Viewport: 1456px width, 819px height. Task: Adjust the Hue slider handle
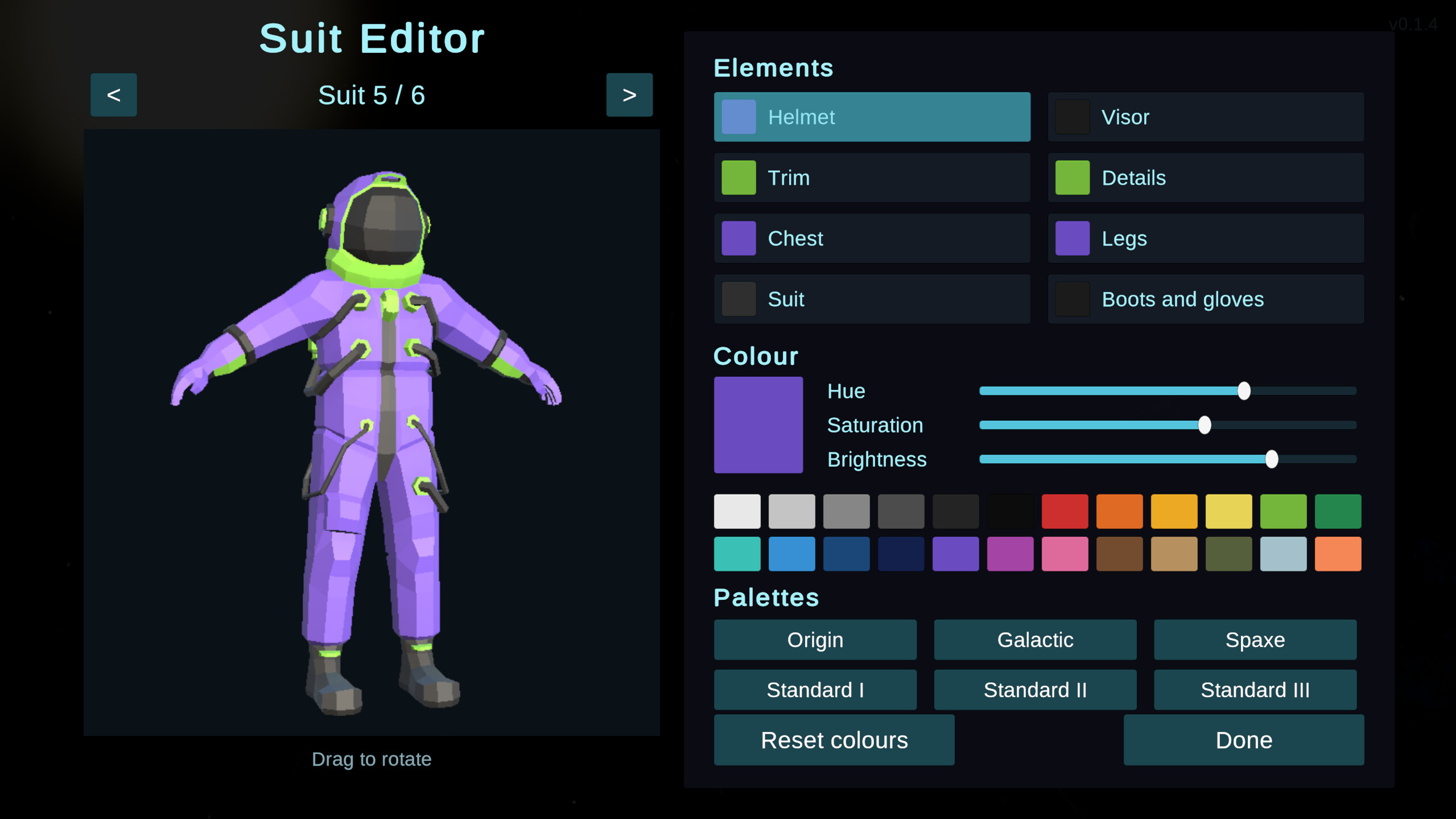[1243, 391]
